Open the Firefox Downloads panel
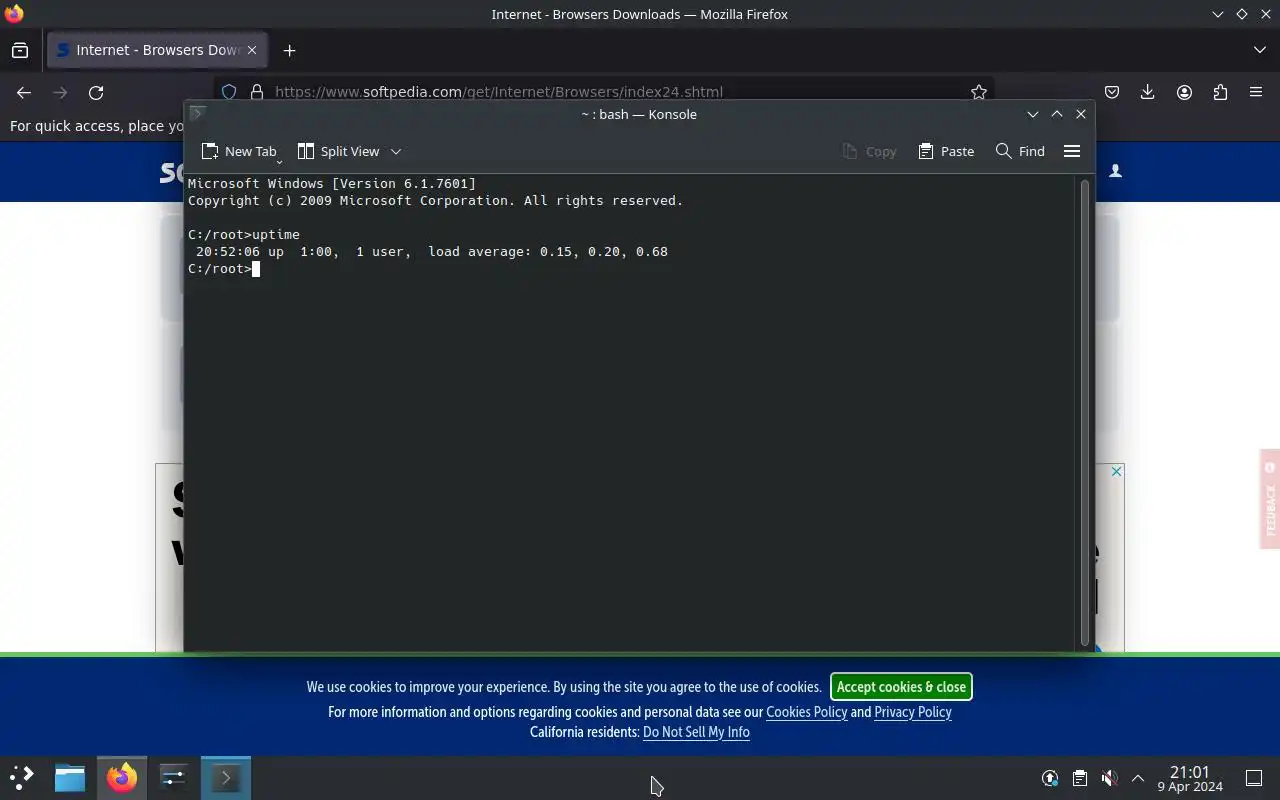Viewport: 1280px width, 800px height. 1148,92
